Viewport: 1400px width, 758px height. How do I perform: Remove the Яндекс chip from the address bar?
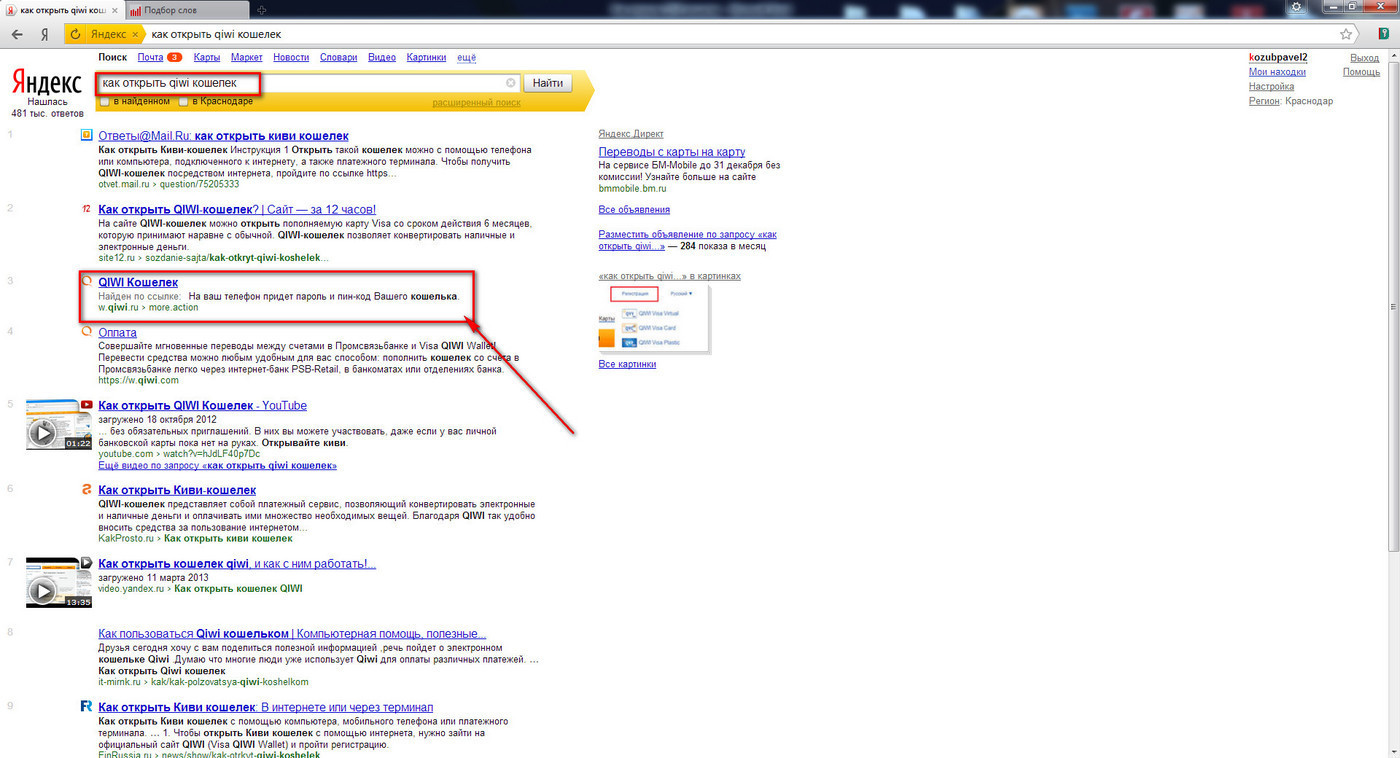136,34
